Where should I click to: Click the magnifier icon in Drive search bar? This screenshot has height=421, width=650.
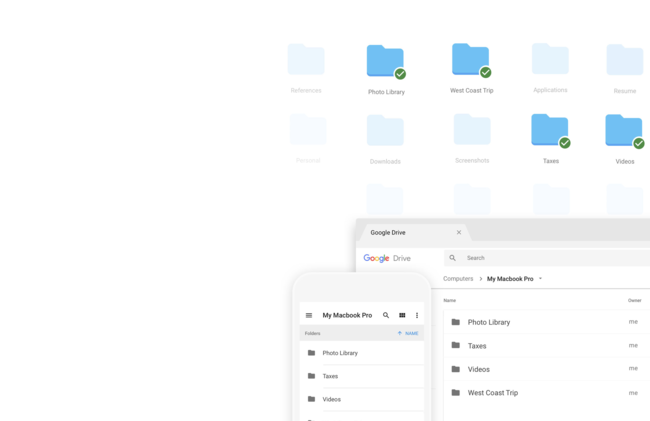tap(453, 258)
